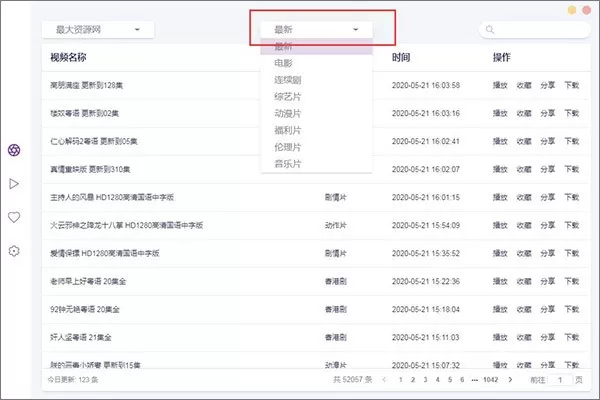600x400 pixels.
Task: Open the browse videos aperture sidebar icon
Action: coord(14,150)
